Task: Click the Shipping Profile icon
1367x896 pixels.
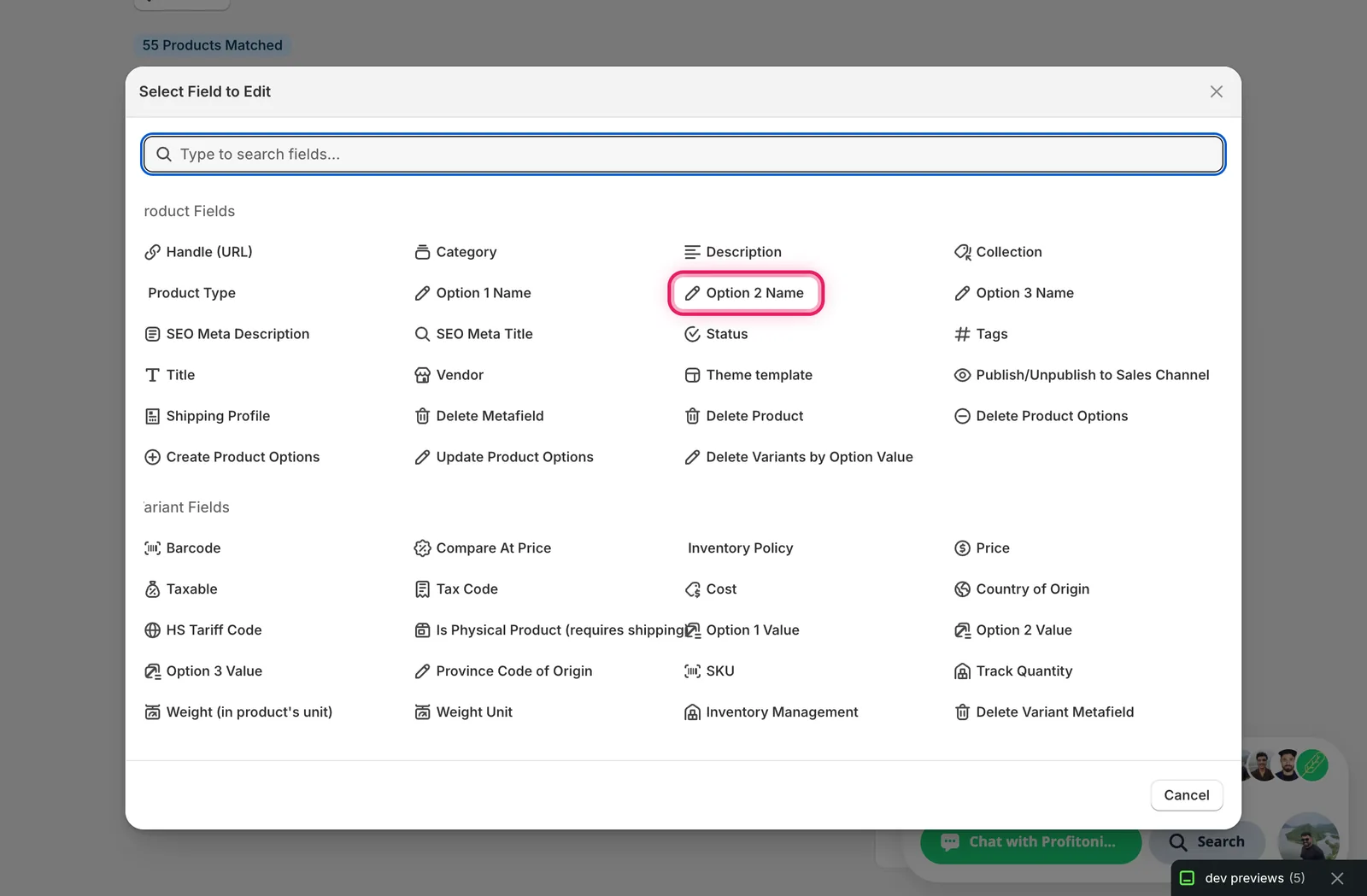Action: pos(152,416)
